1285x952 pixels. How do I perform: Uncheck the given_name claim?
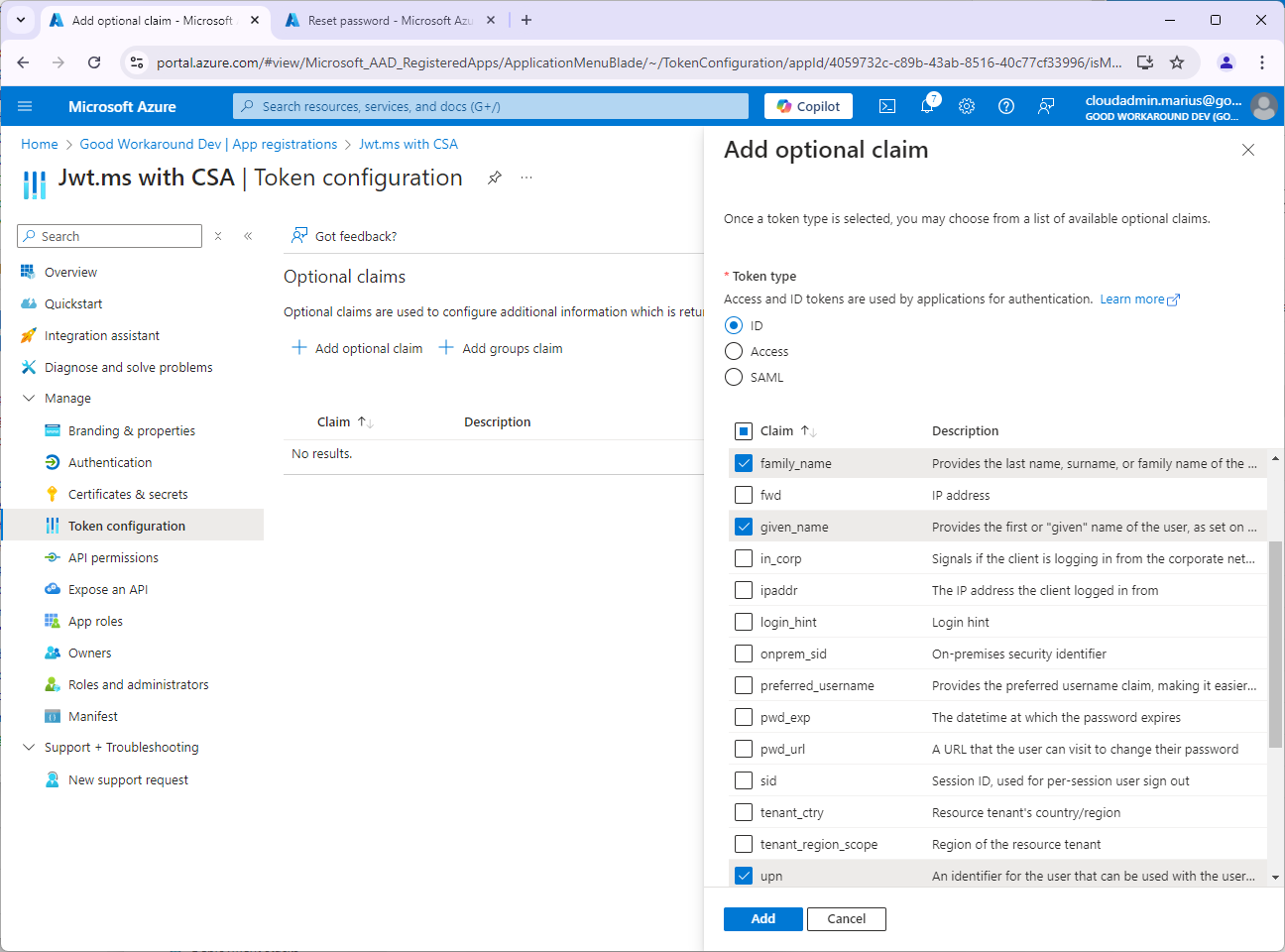coord(744,527)
